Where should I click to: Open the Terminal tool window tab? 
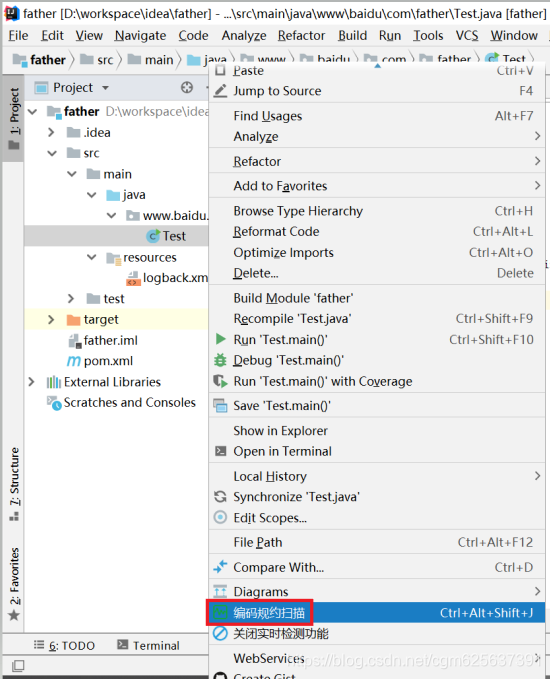149,645
